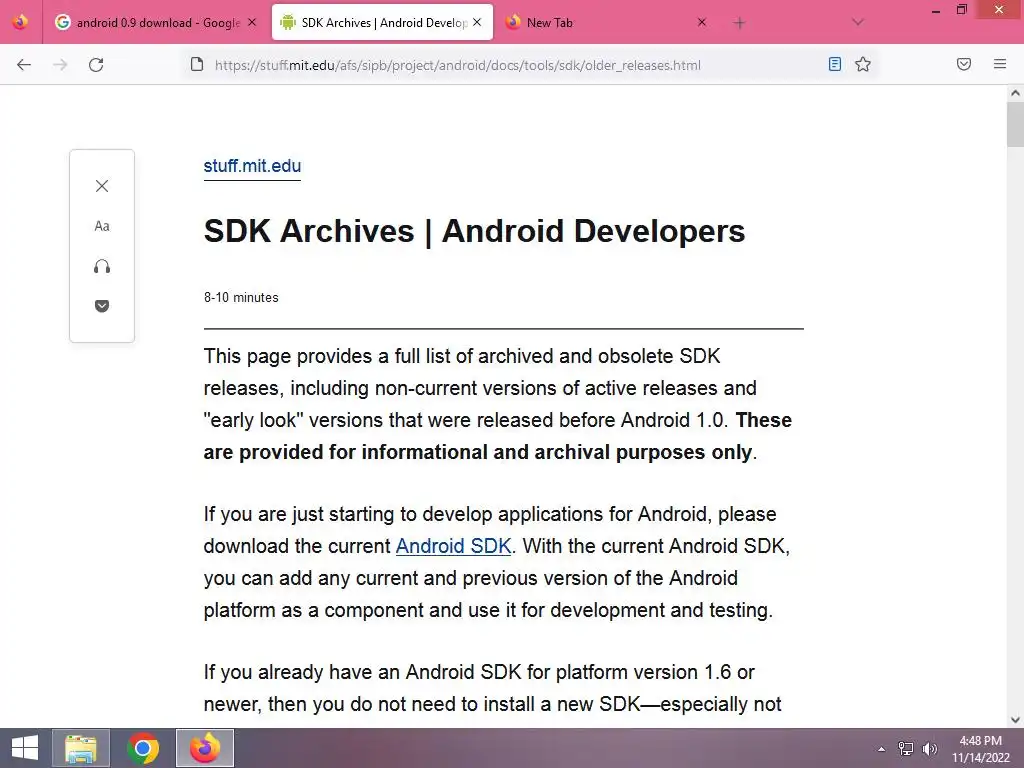Go back to previous page
This screenshot has height=768, width=1024.
24,65
